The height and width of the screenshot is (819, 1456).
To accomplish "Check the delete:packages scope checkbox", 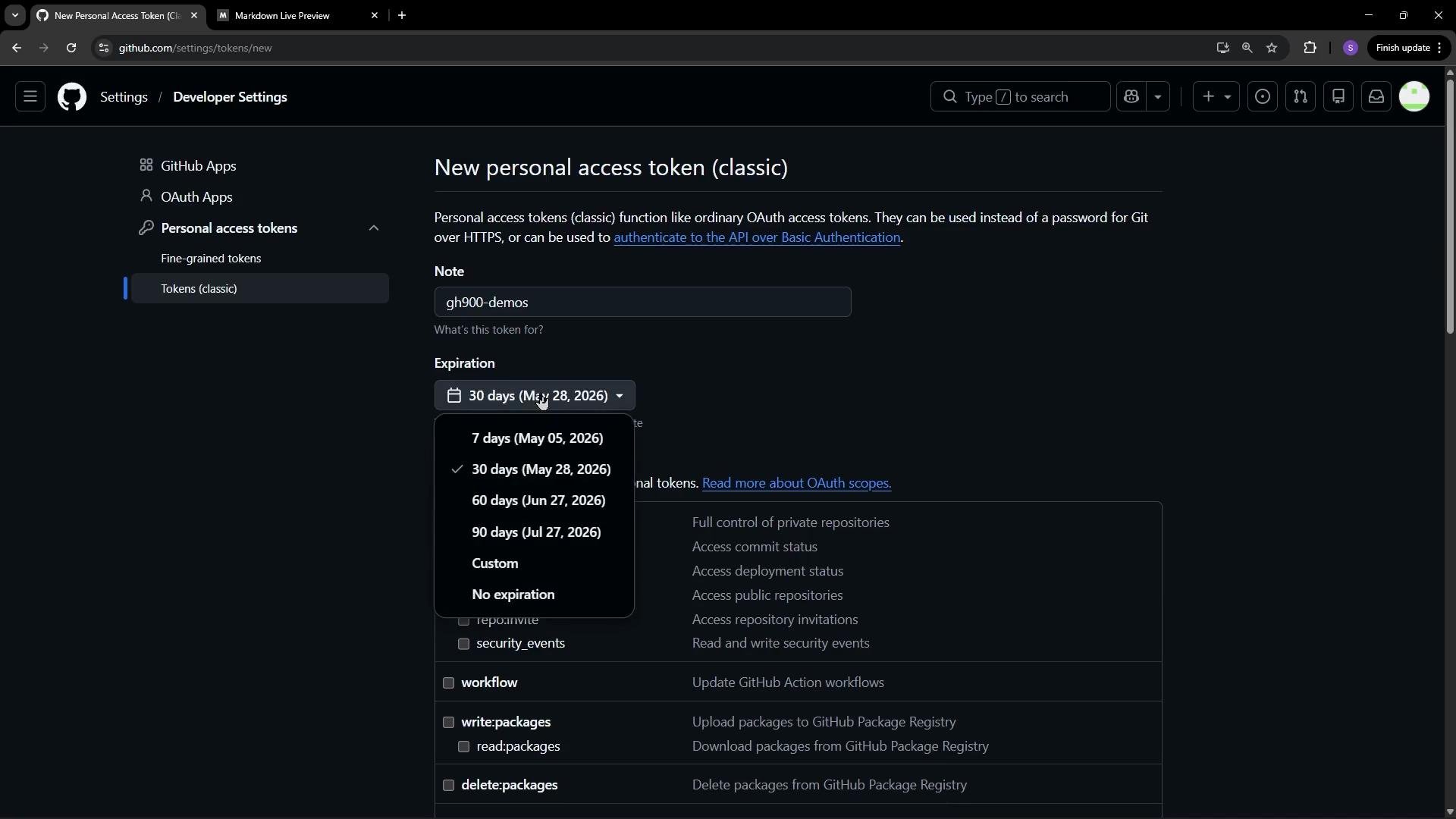I will click(x=448, y=786).
